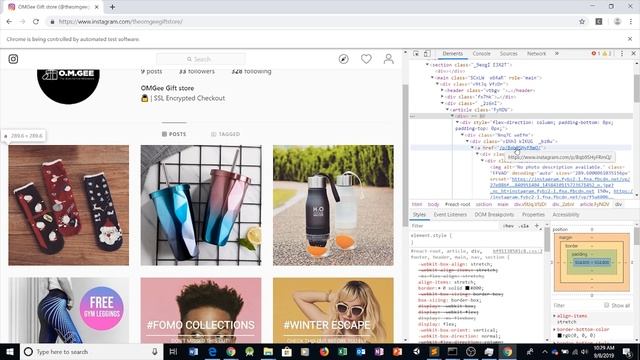Open OneNote from the taskbar

379,351
